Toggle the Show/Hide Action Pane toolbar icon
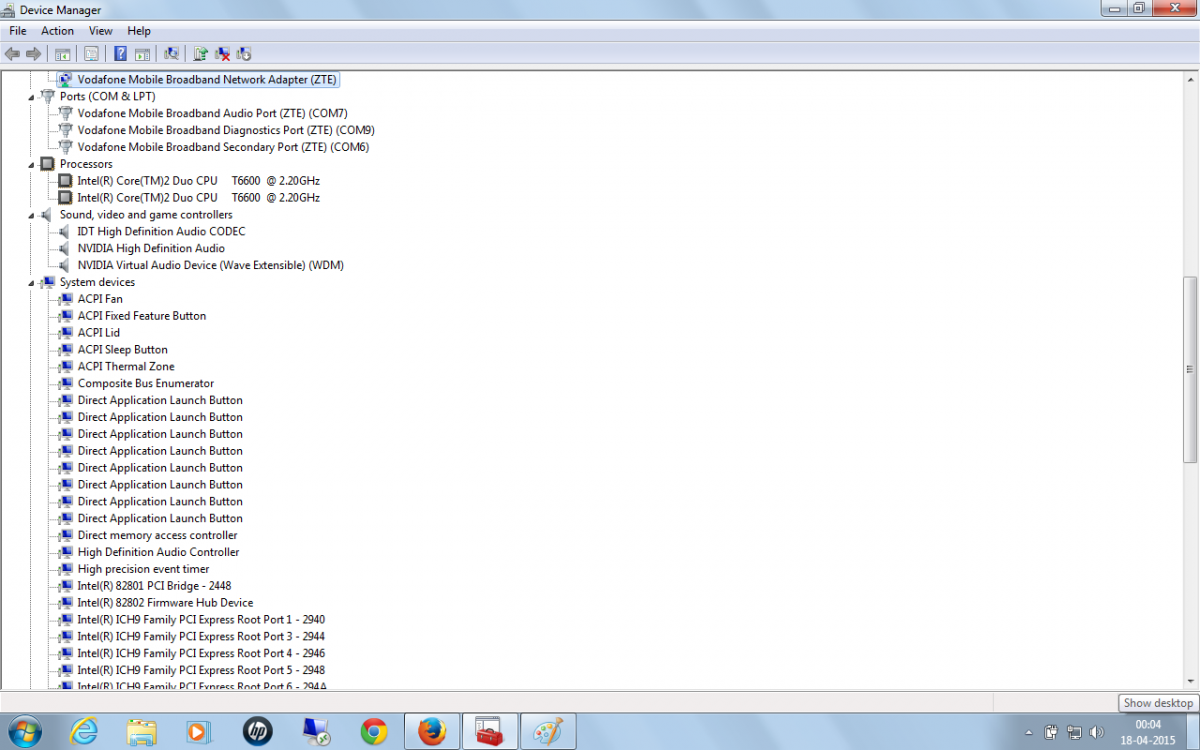 142,53
